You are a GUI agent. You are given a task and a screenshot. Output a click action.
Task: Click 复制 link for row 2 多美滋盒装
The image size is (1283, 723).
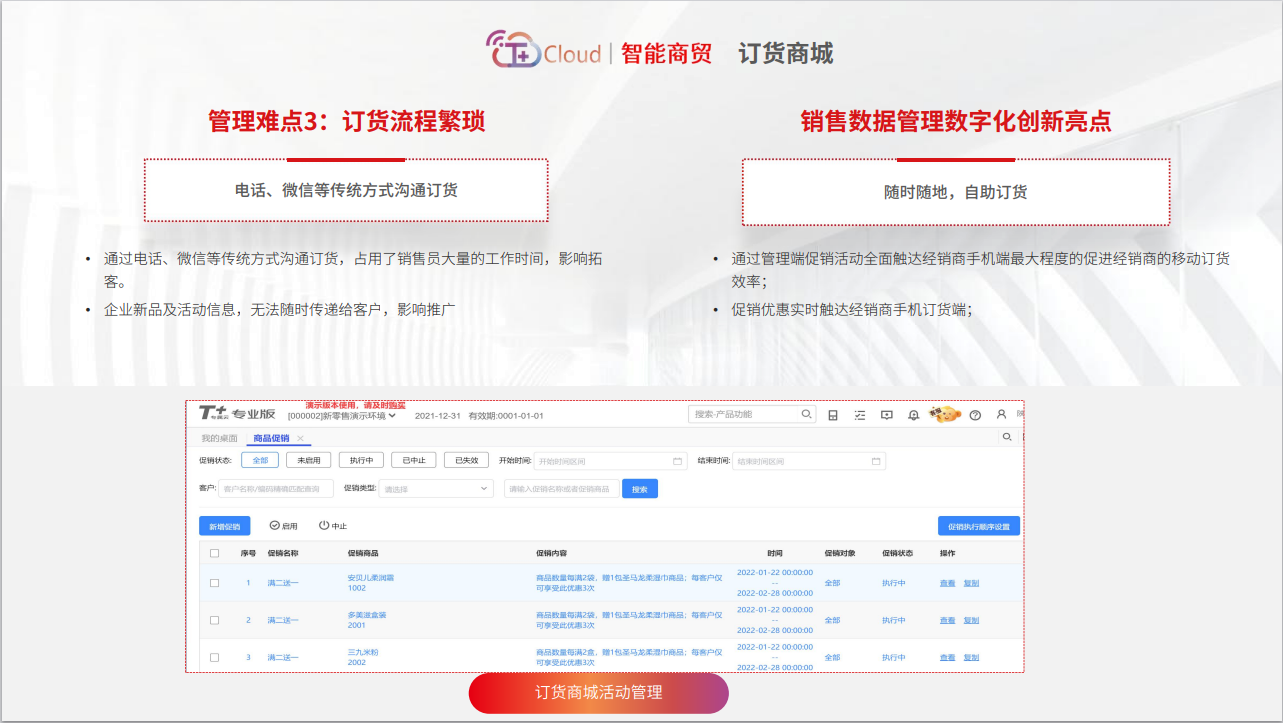(971, 620)
